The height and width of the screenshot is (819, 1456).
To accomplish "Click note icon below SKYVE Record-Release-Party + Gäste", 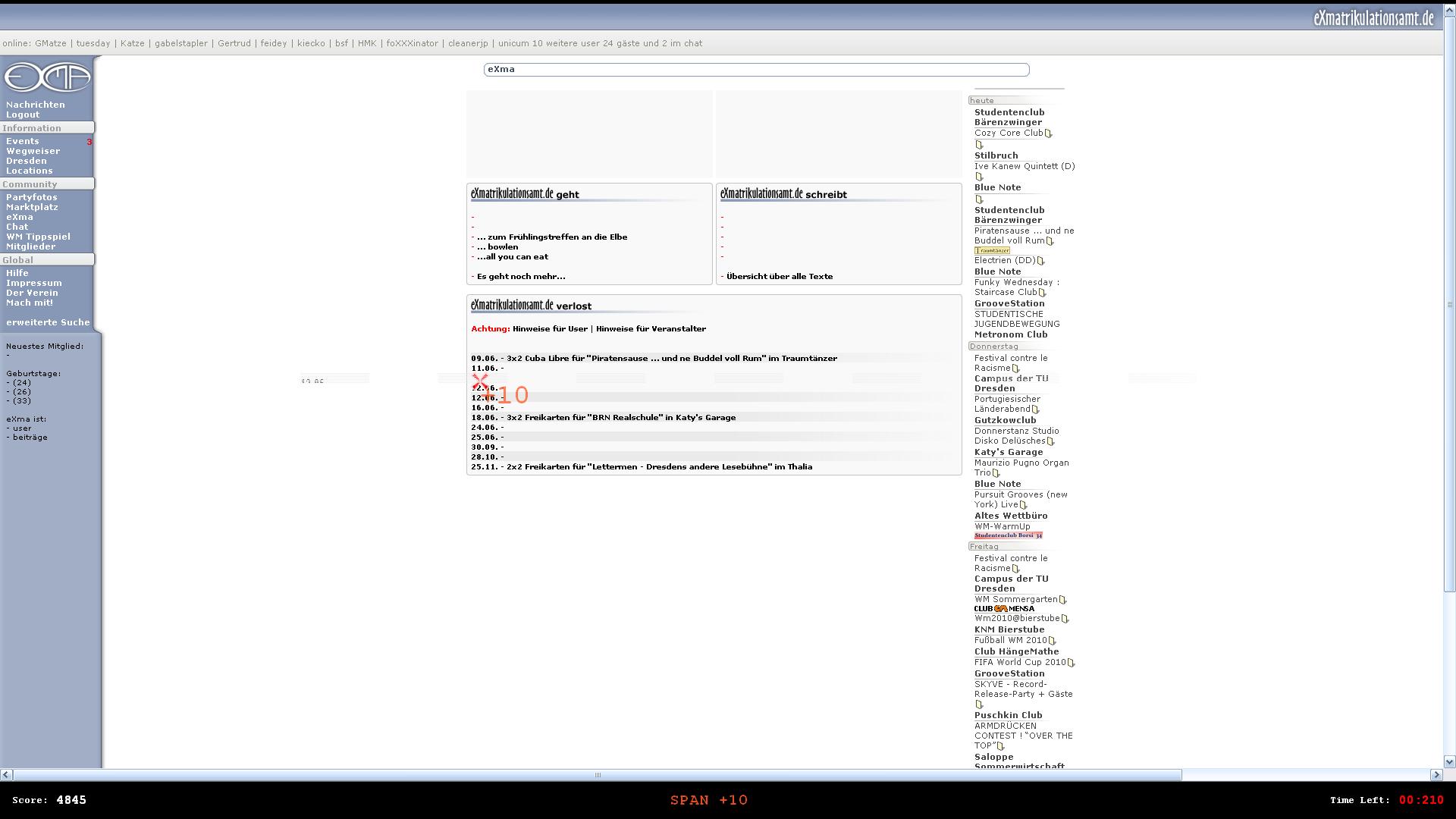I will tap(979, 704).
